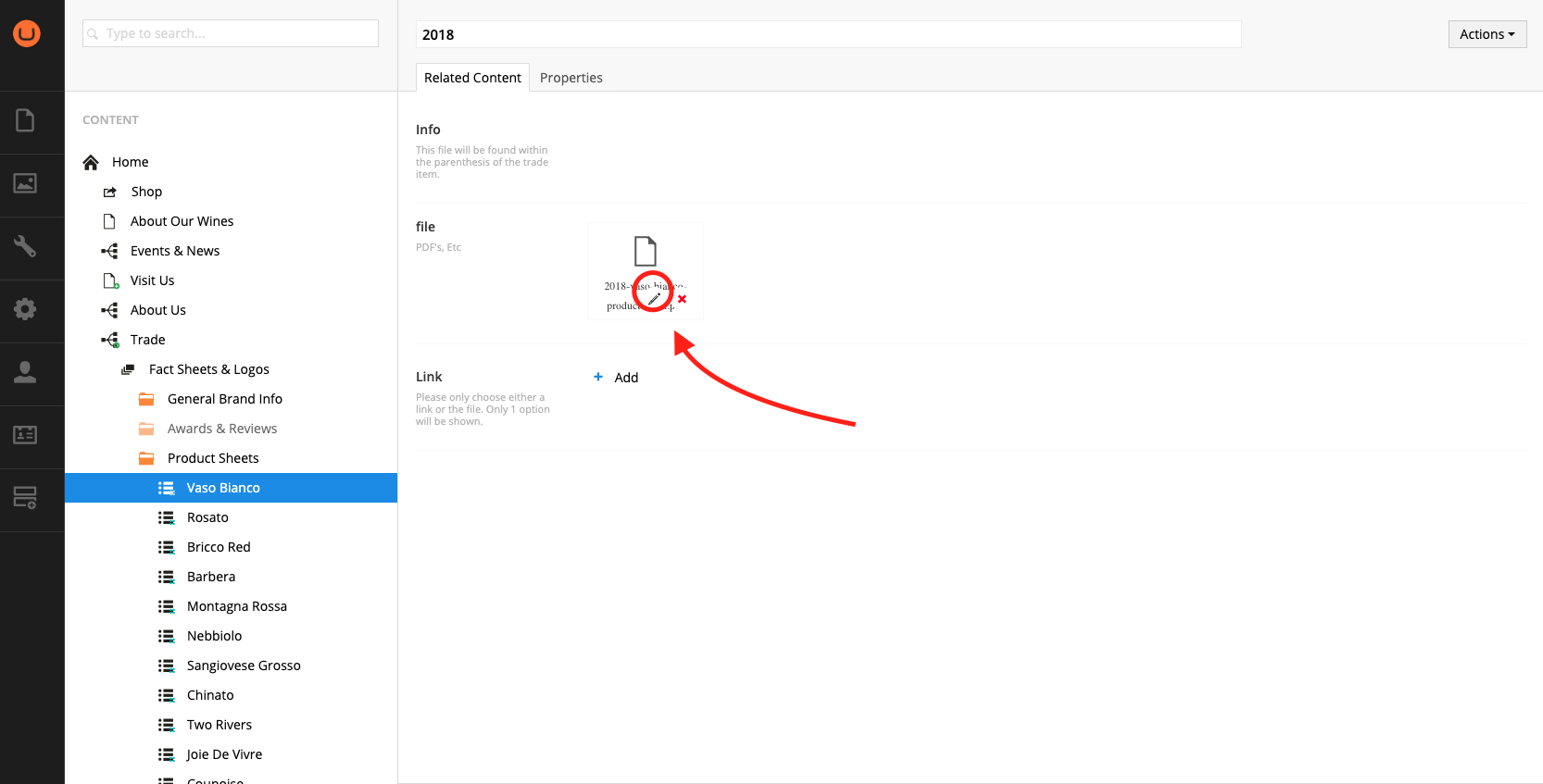Collapse Fact Sheets & Logos node
This screenshot has width=1543, height=784.
pyautogui.click(x=208, y=369)
